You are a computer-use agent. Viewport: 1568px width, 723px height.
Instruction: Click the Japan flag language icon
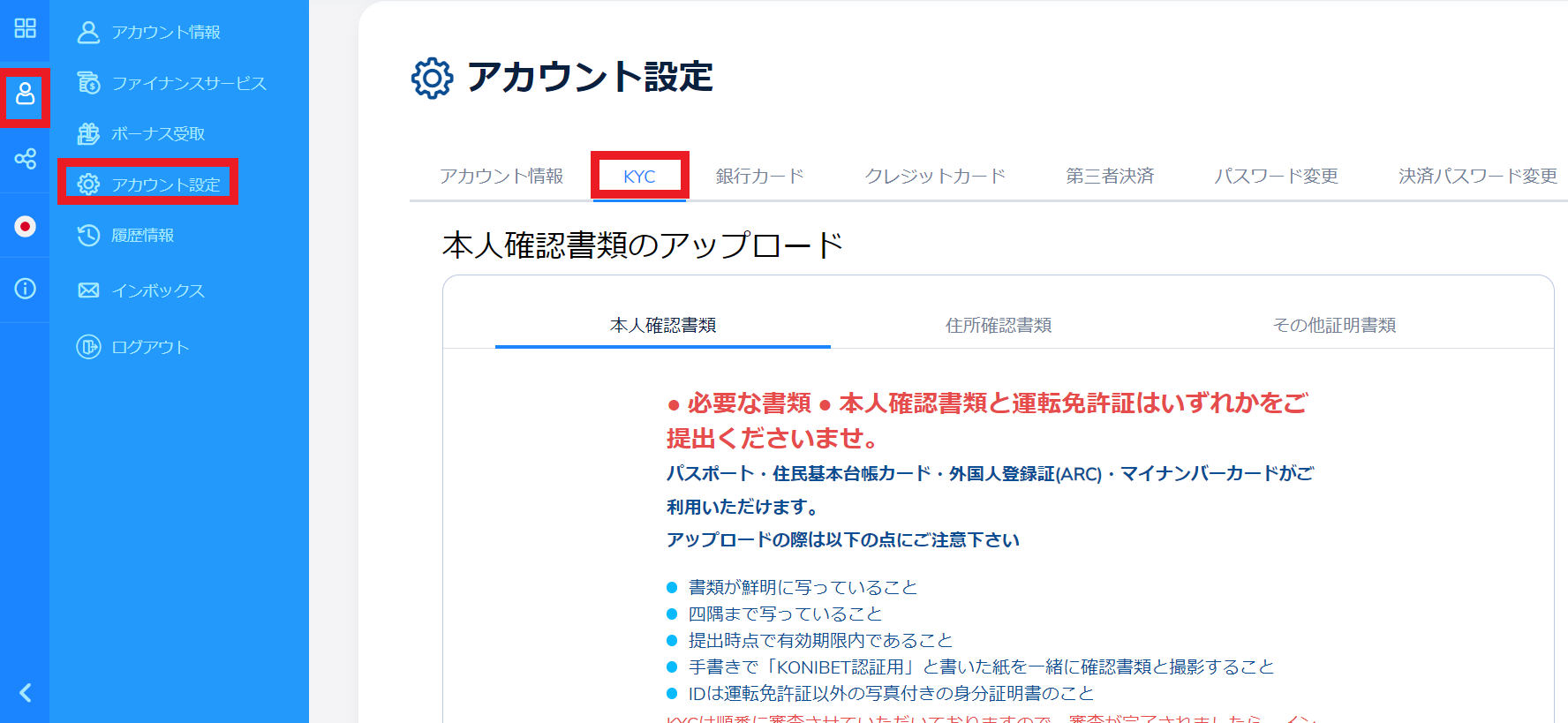(25, 227)
